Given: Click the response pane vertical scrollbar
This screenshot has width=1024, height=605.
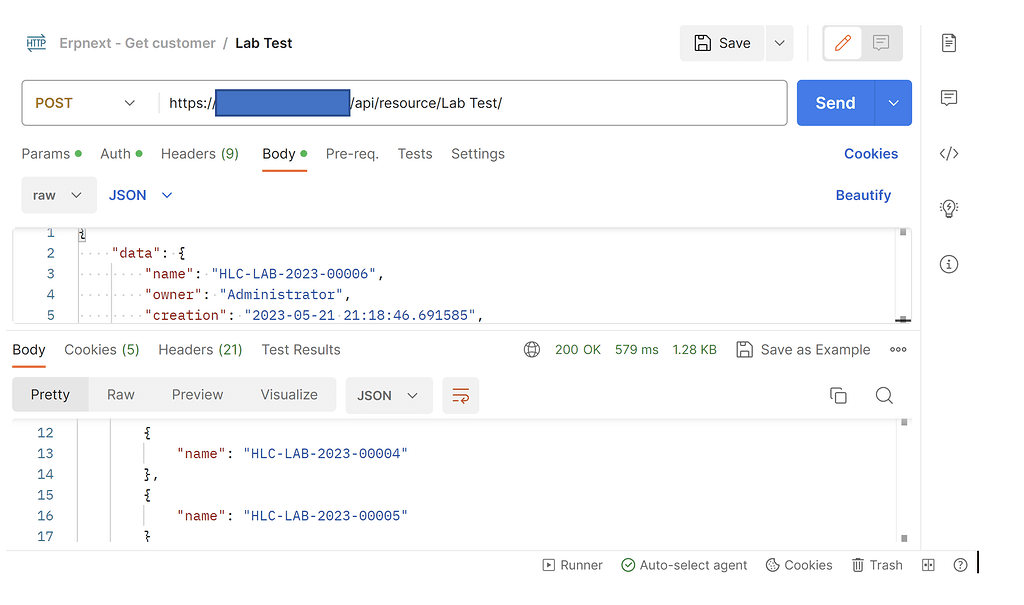Looking at the screenshot, I should [904, 481].
